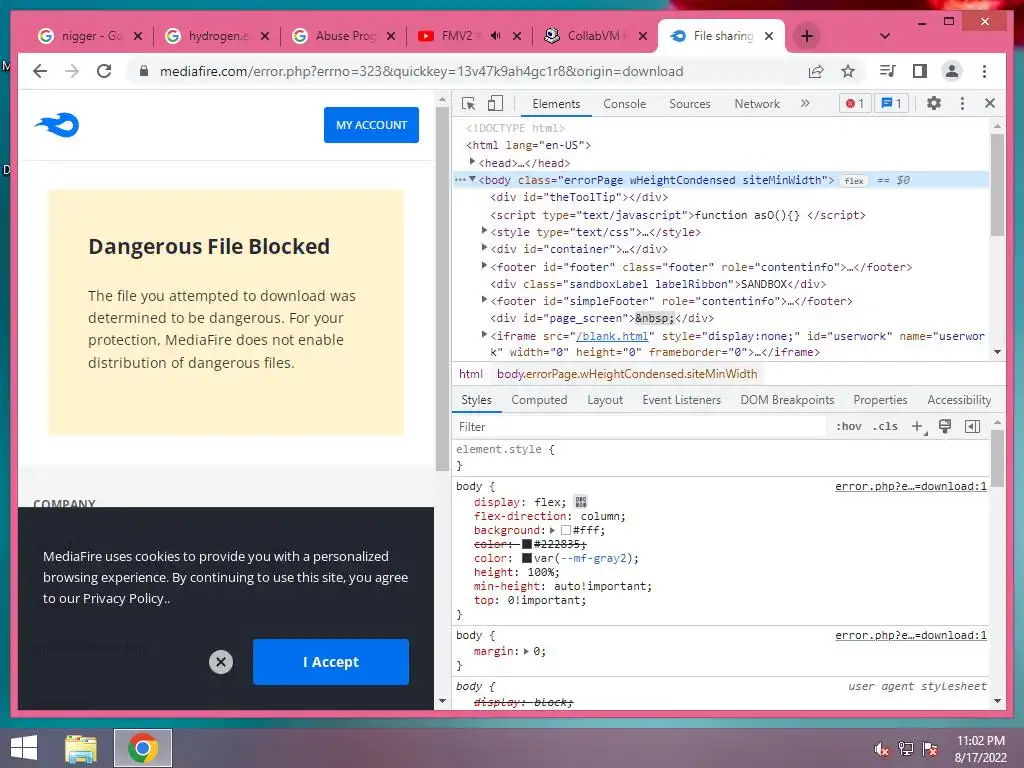Toggle :hov element state panel

point(848,426)
